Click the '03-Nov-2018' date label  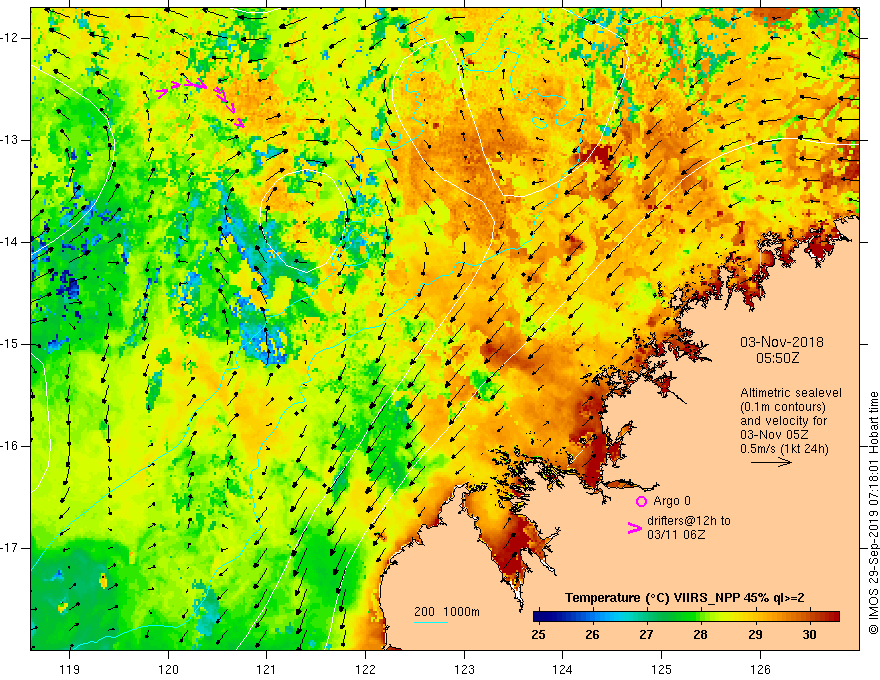coord(782,342)
